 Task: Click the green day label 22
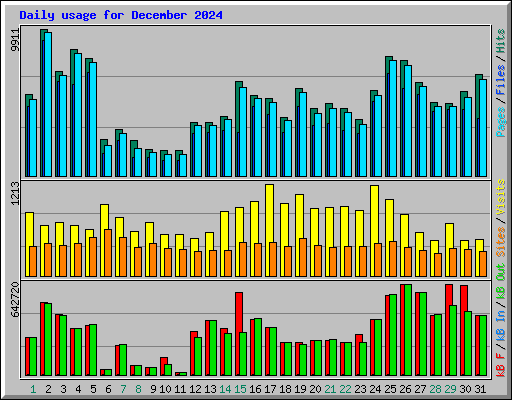(345, 389)
